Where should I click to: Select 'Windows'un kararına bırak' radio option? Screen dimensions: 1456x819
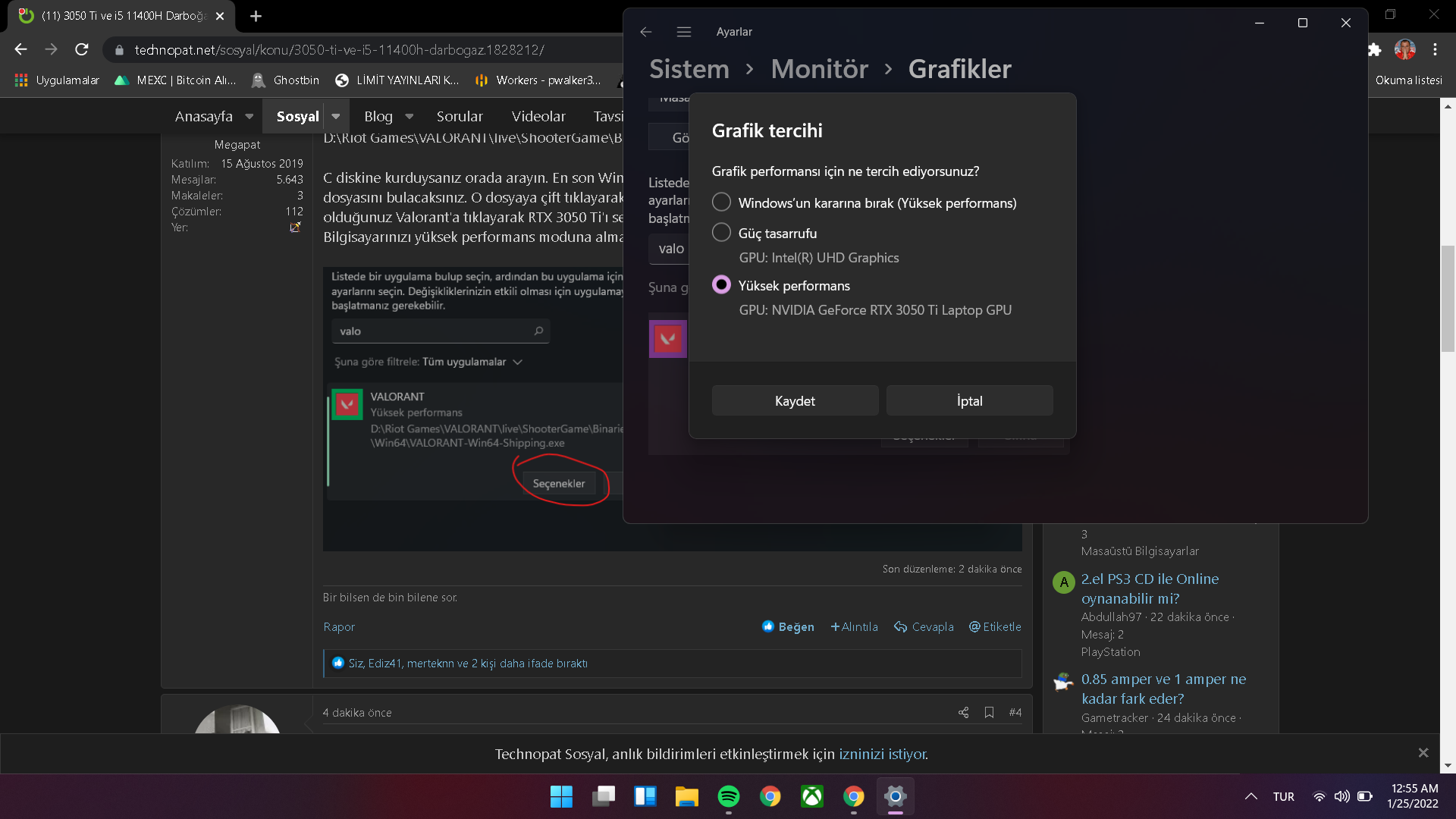(721, 202)
